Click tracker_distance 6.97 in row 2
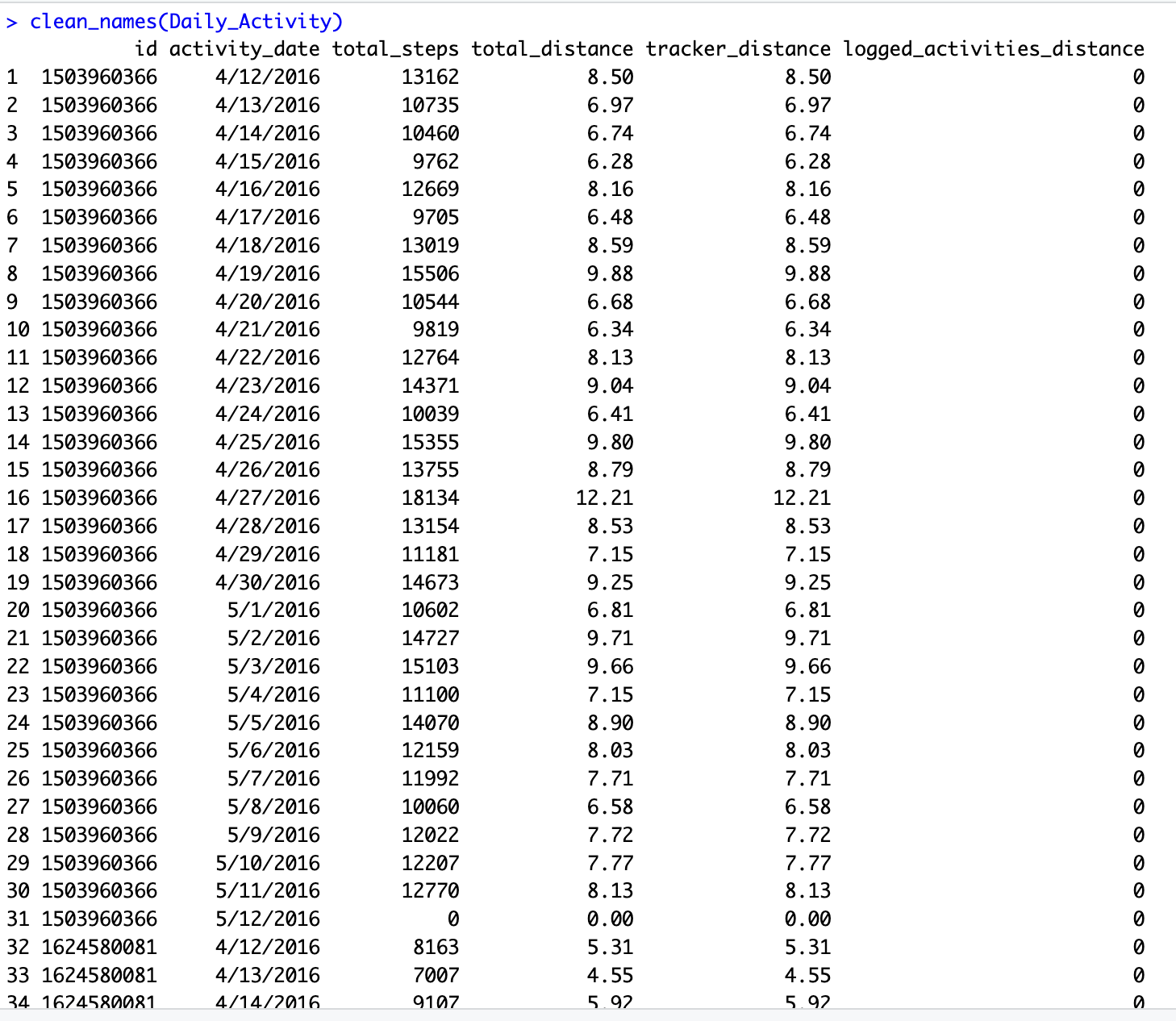This screenshot has width=1176, height=1021. coord(808,106)
